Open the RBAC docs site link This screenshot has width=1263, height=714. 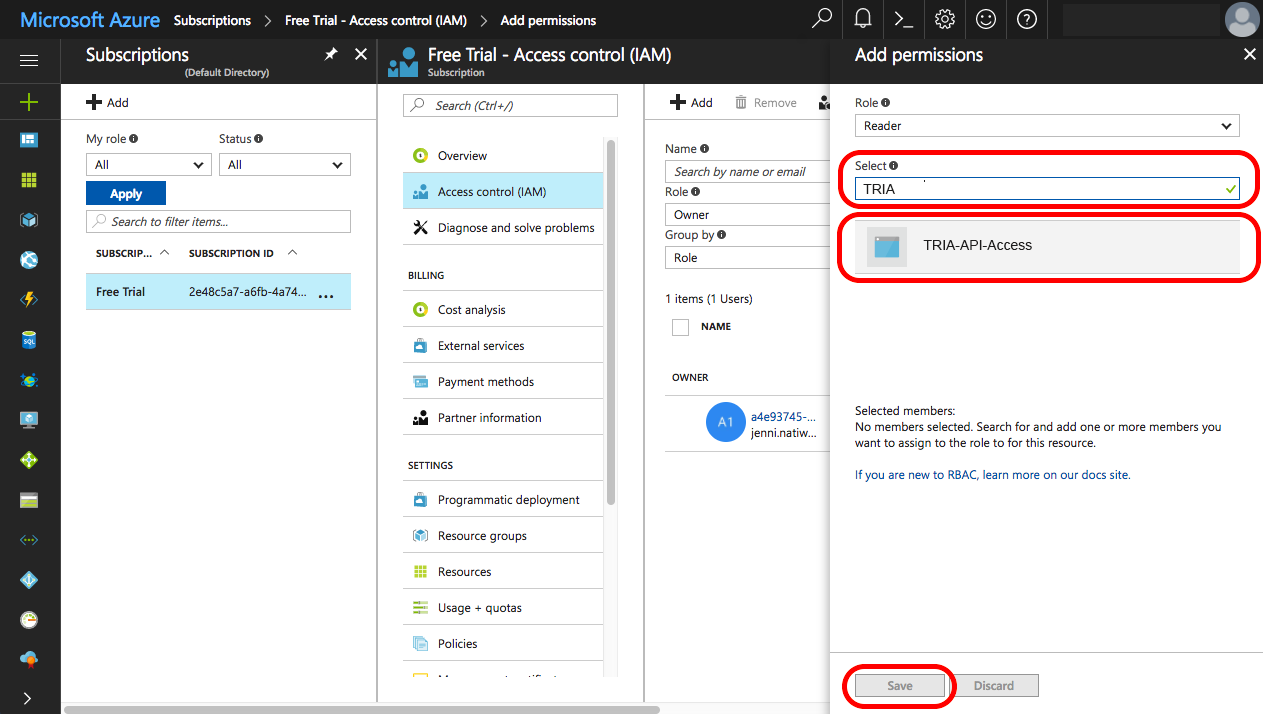coord(992,475)
